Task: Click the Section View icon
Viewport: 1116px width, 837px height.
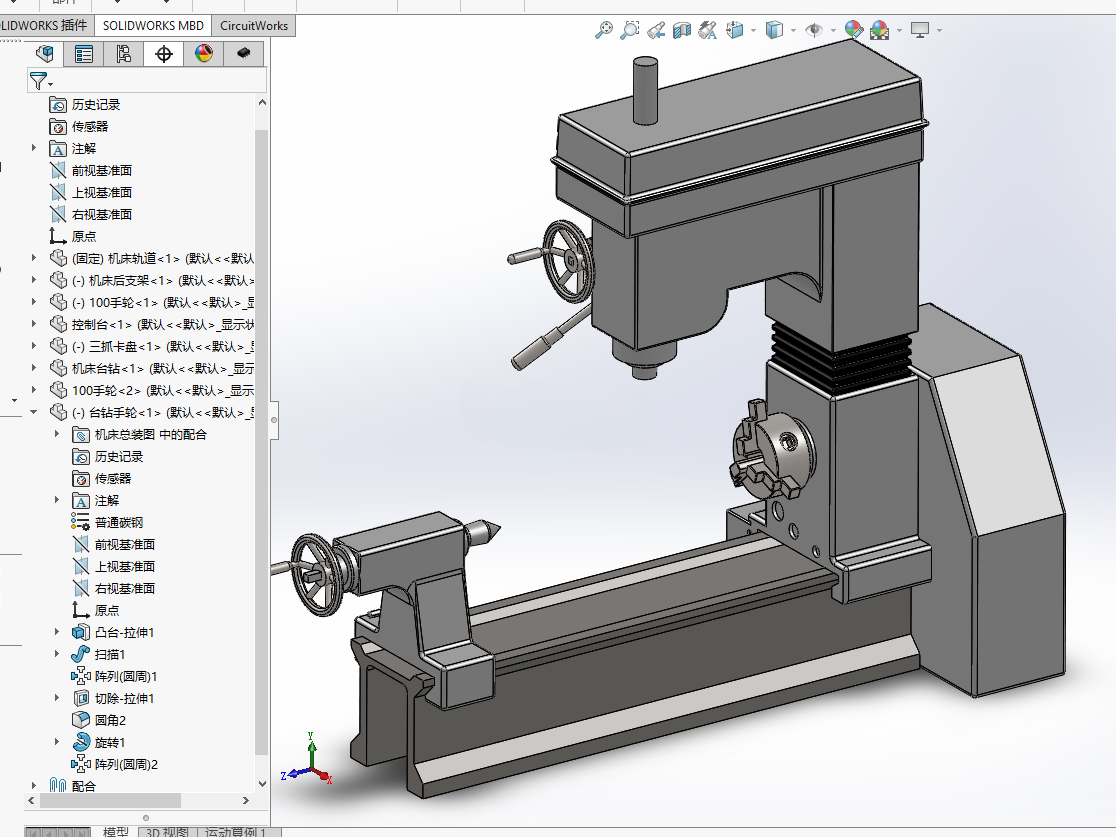Action: (x=682, y=30)
